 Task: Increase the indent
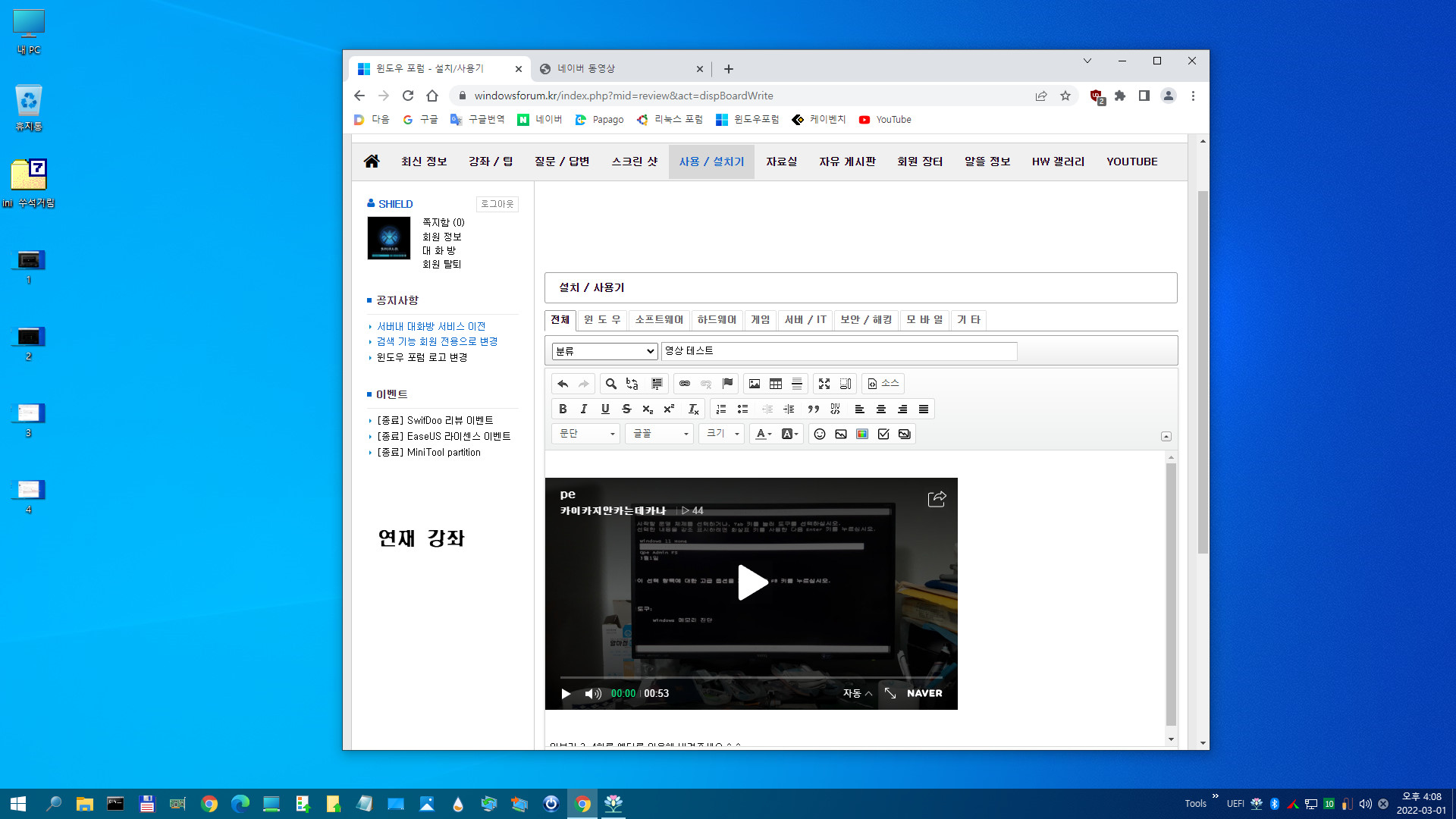(x=789, y=409)
